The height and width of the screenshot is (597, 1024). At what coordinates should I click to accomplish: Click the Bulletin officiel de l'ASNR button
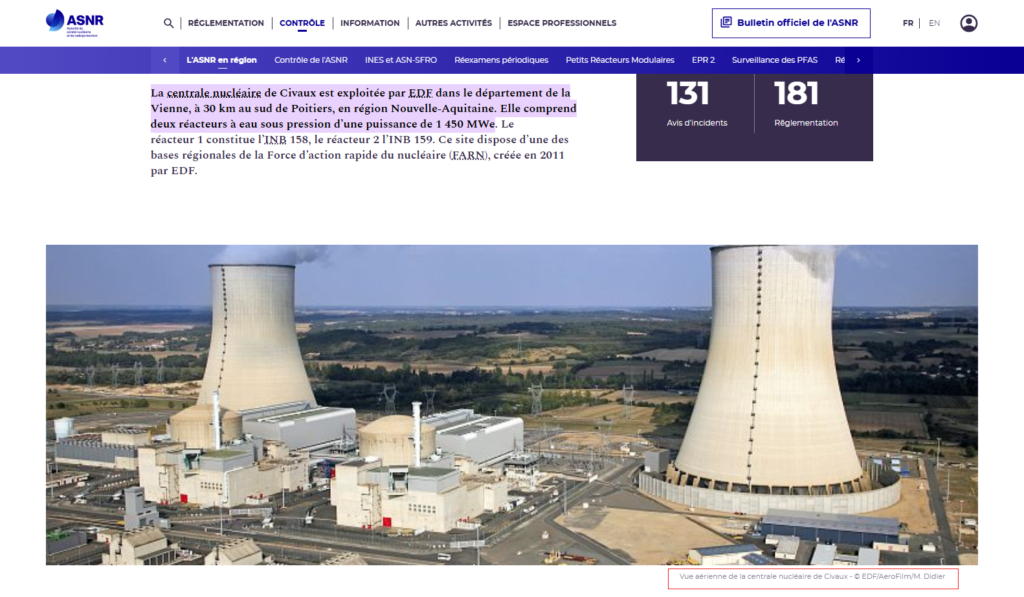tap(790, 23)
